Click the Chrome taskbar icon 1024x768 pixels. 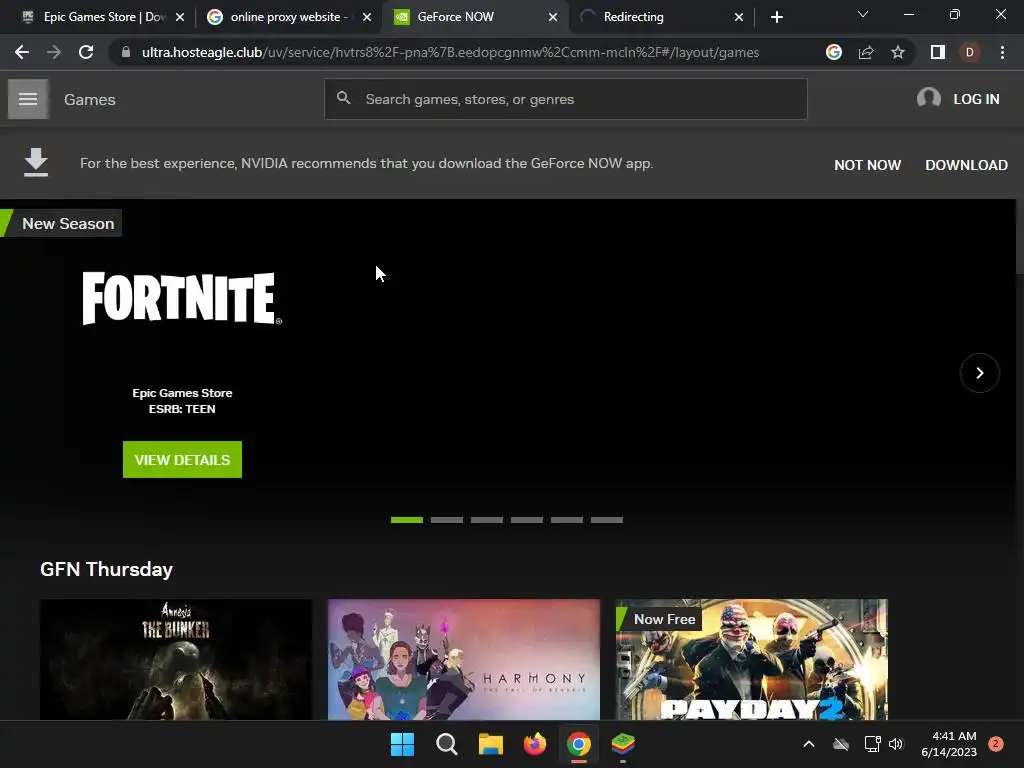(x=579, y=744)
